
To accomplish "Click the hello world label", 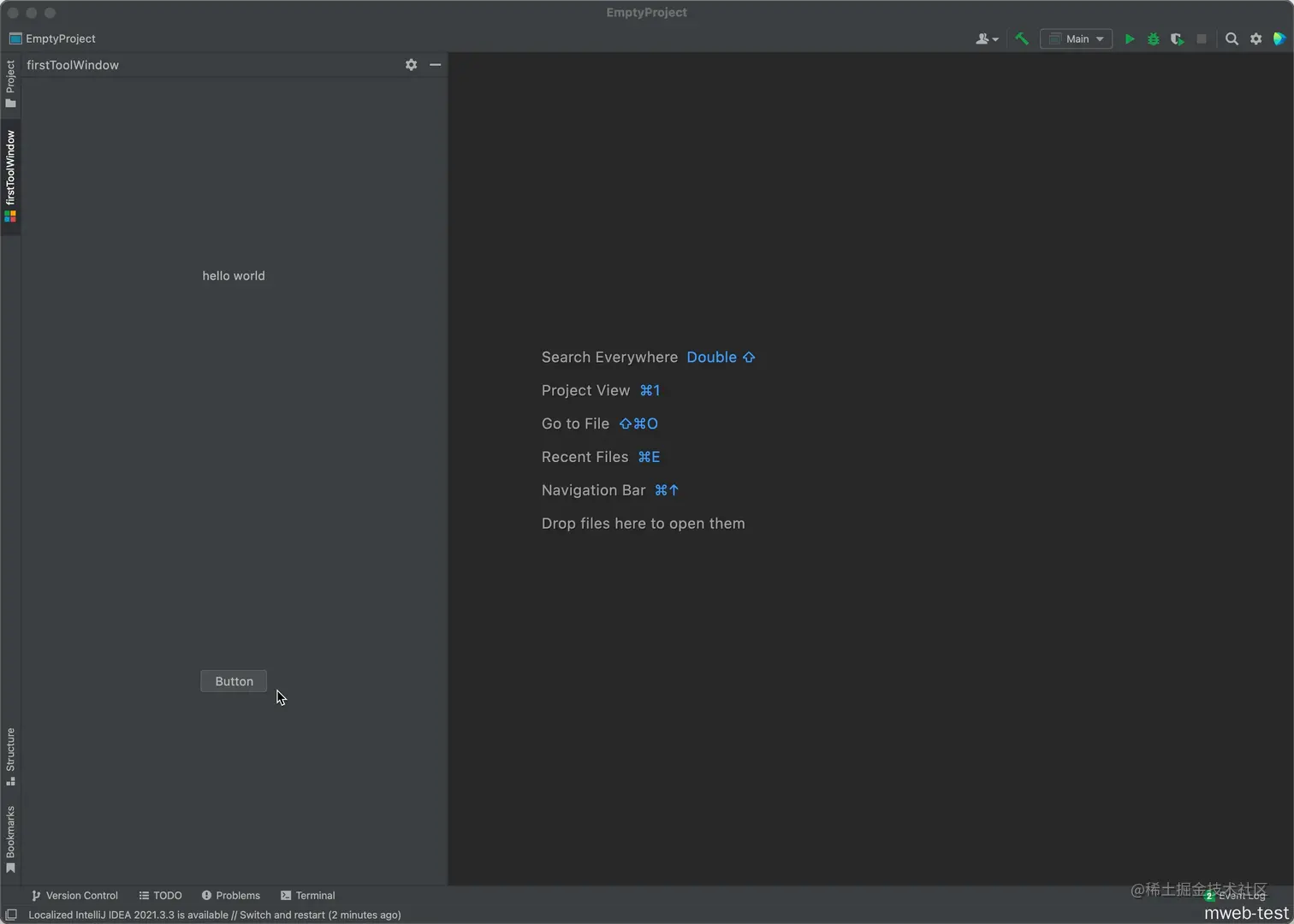I will pyautogui.click(x=234, y=275).
